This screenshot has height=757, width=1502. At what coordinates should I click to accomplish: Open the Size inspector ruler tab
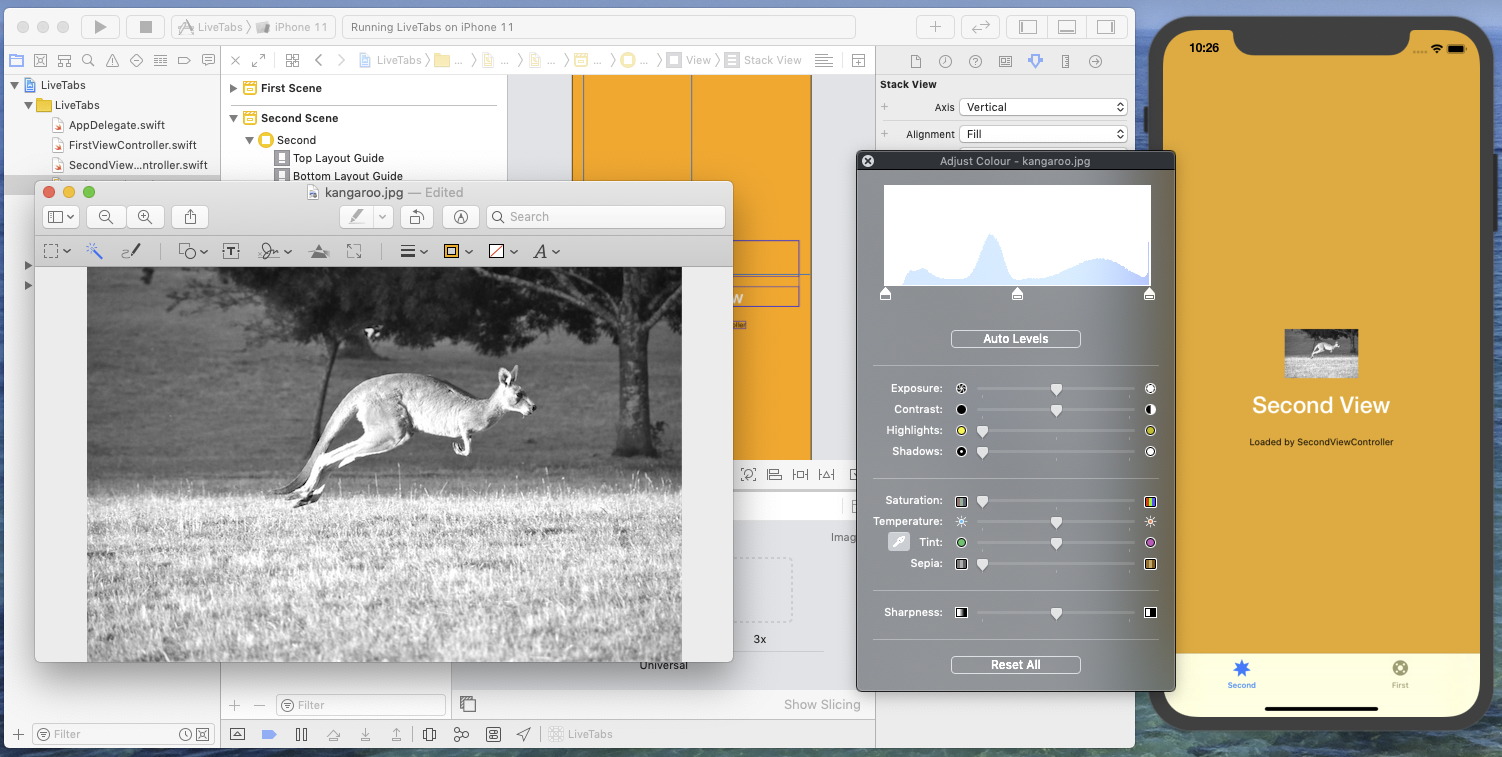click(1065, 61)
